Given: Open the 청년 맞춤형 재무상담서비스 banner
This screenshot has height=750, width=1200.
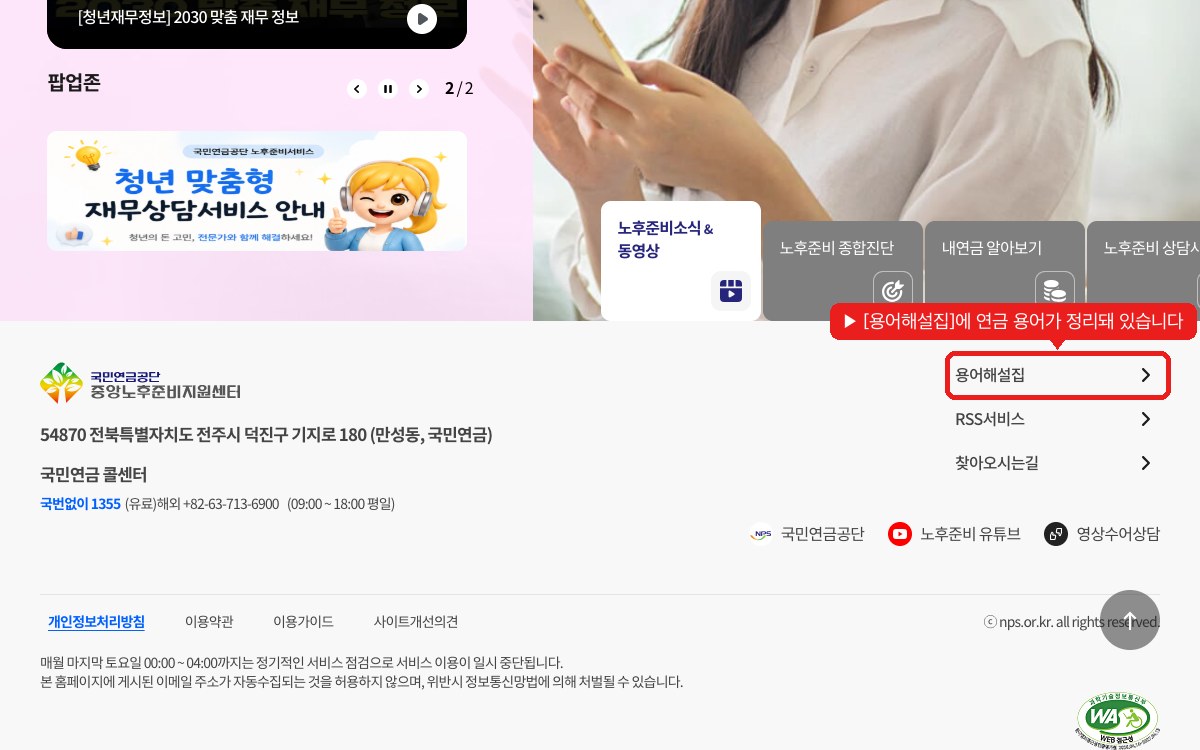Looking at the screenshot, I should (257, 191).
